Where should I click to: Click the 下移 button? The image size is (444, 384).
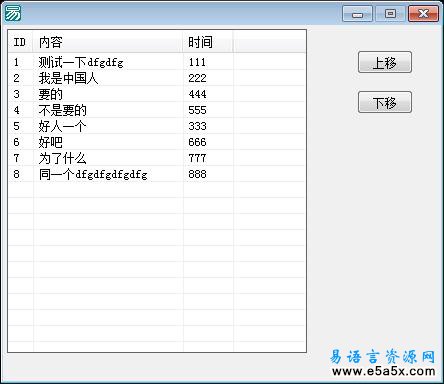point(385,102)
